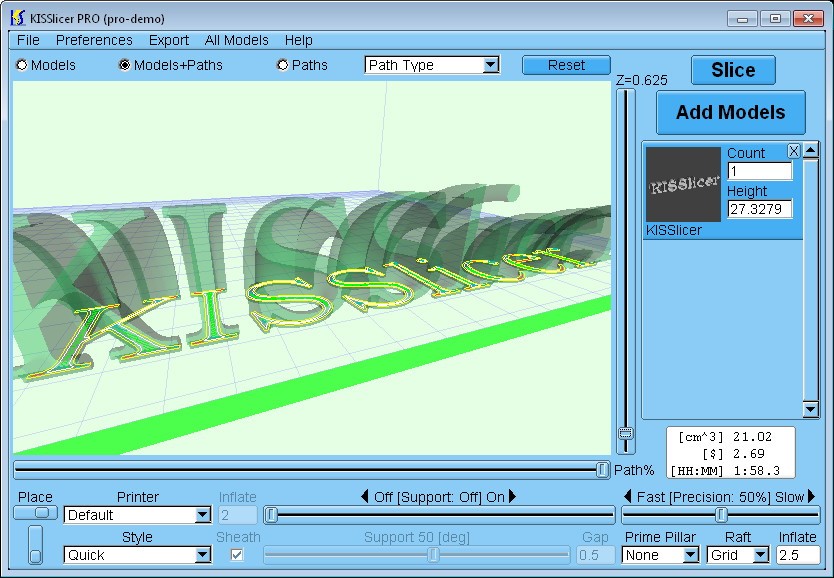
Task: Click model list scroll-up arrow
Action: (811, 151)
